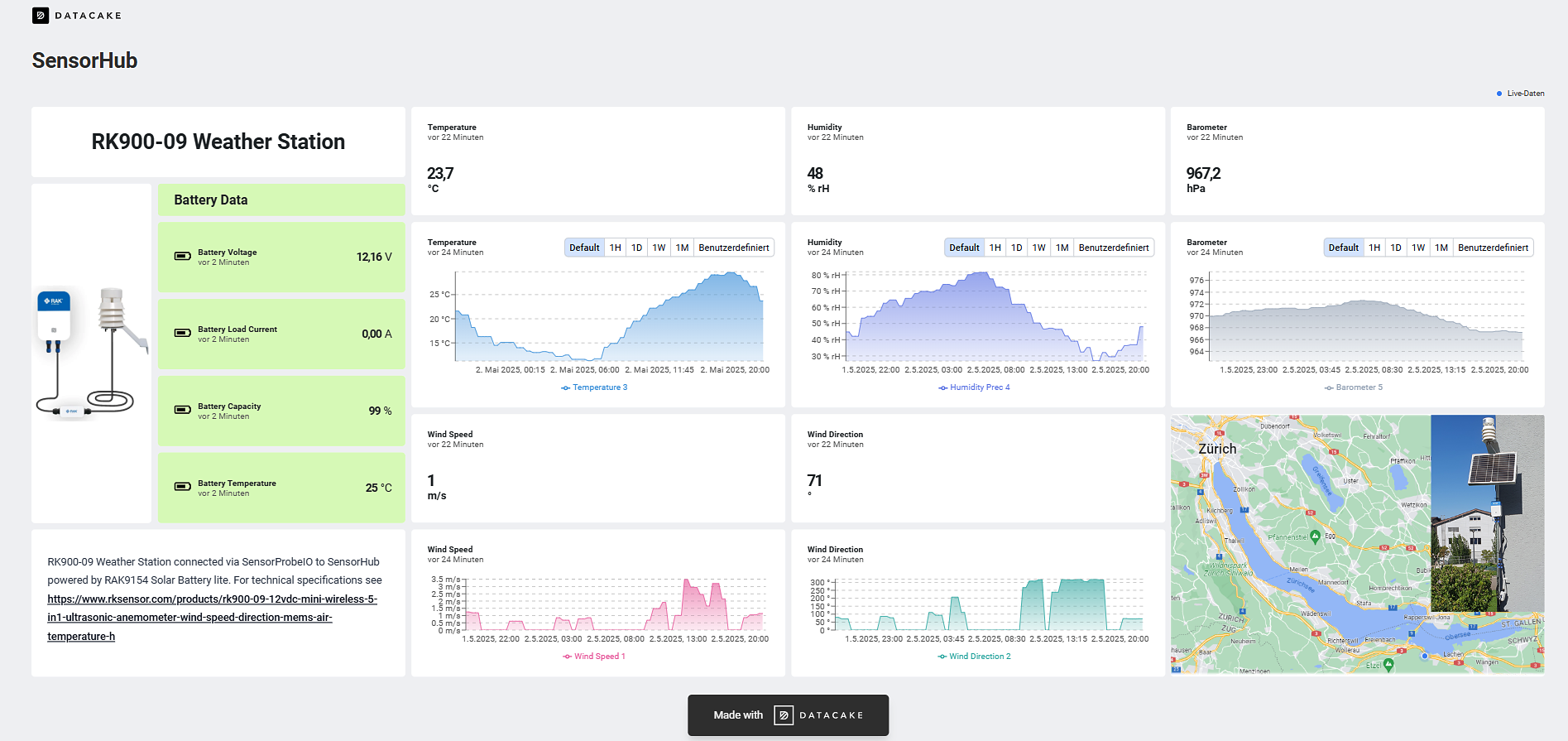Click the Battery Voltage battery icon
Viewport: 1568px width, 741px height.
click(x=183, y=257)
